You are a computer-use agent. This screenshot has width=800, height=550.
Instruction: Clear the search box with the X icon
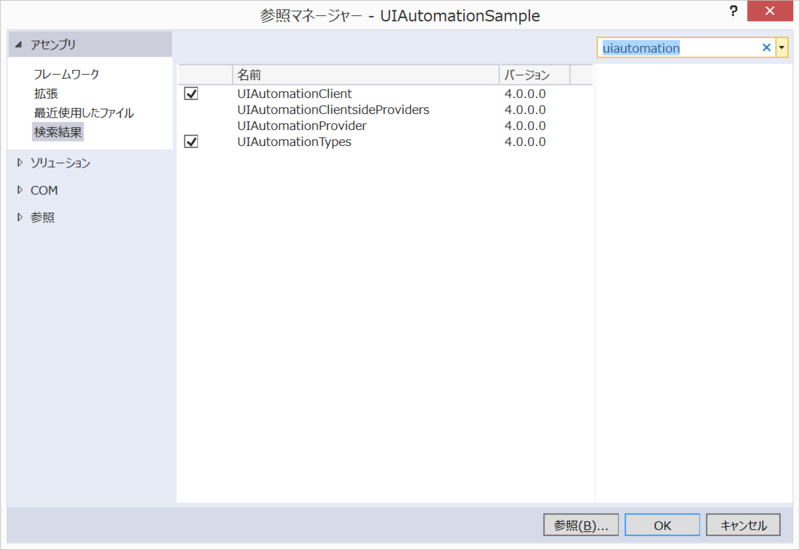pyautogui.click(x=766, y=48)
